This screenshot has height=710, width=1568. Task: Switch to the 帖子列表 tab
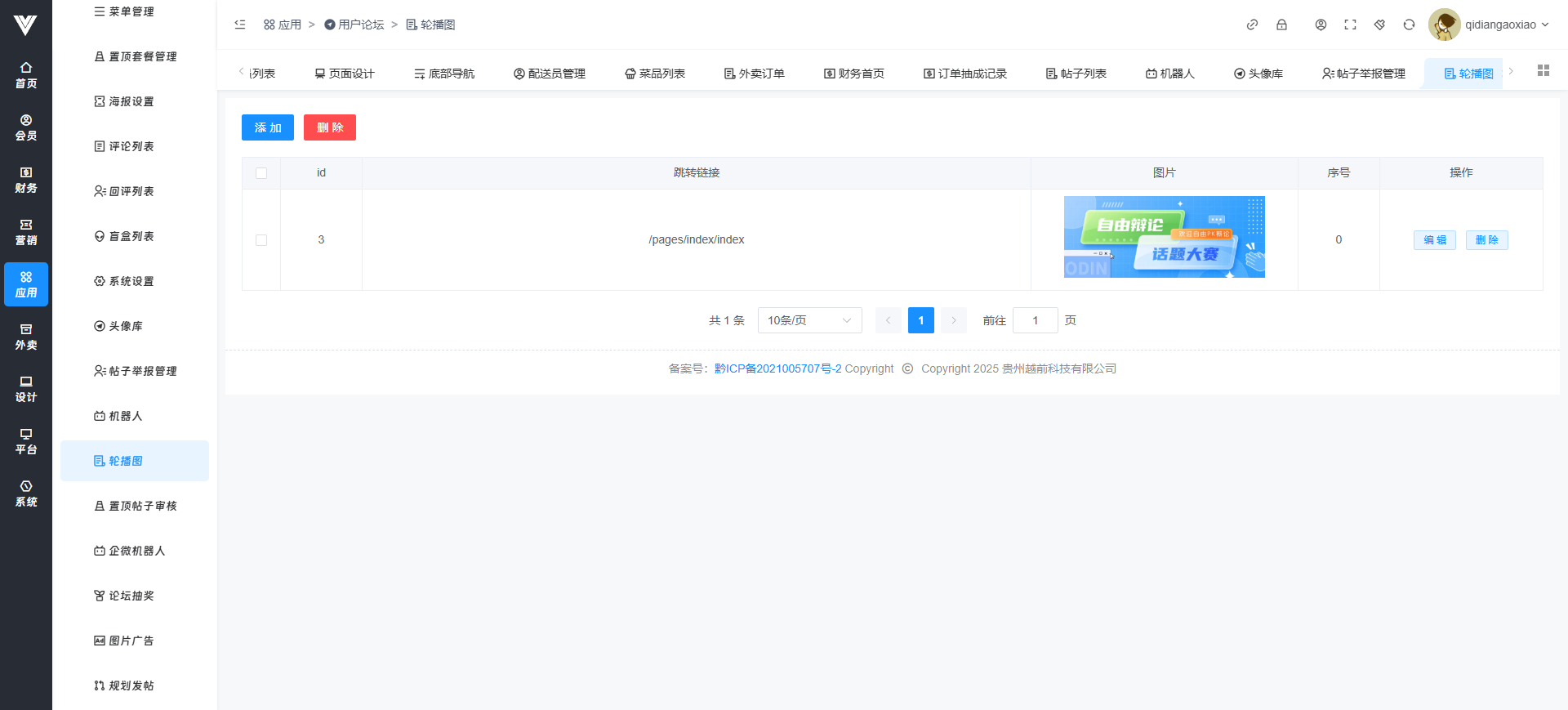point(1076,74)
